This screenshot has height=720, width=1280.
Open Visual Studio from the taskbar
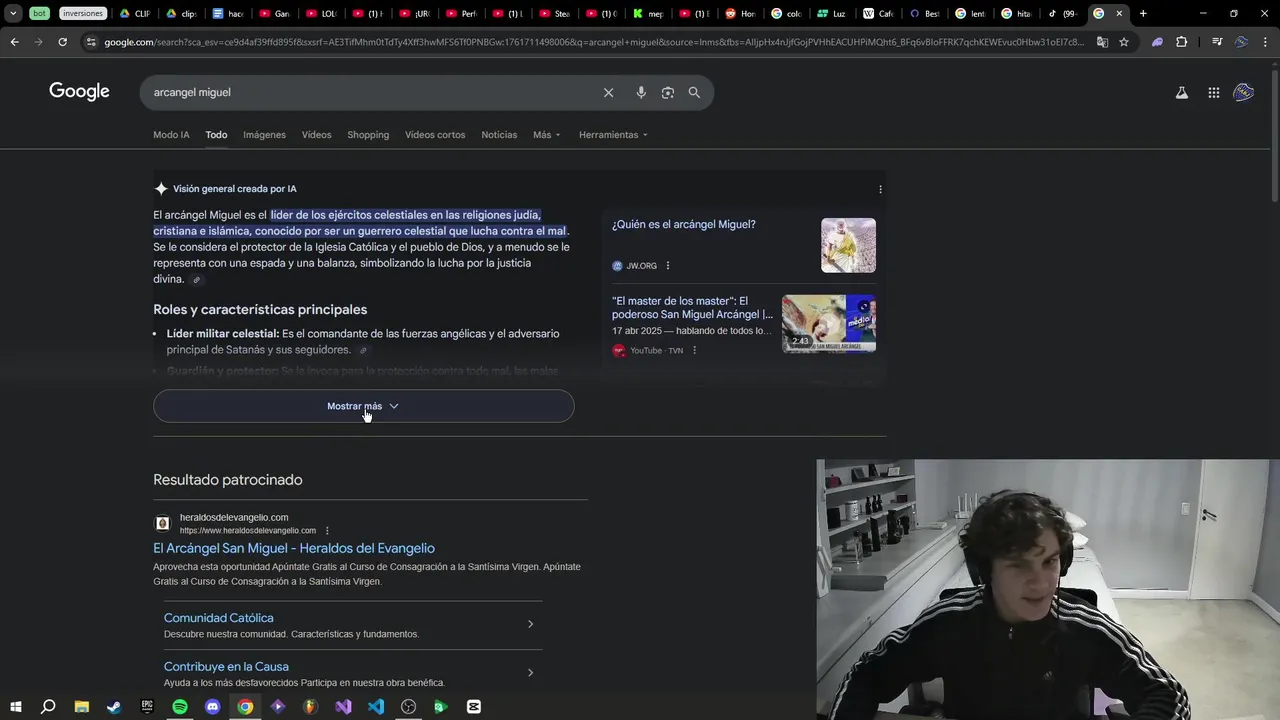[x=343, y=707]
